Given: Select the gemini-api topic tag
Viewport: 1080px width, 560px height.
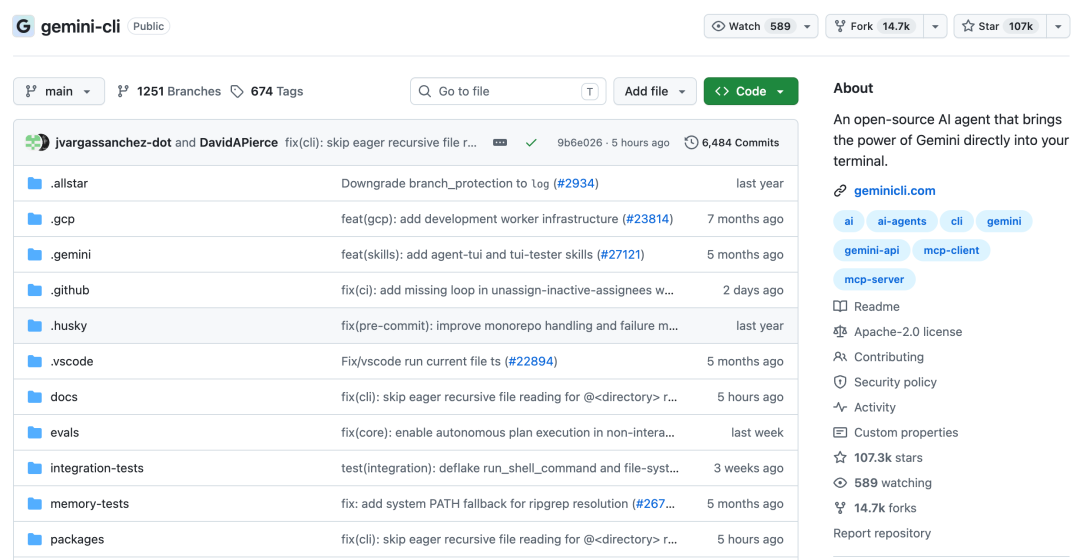Looking at the screenshot, I should (x=871, y=250).
